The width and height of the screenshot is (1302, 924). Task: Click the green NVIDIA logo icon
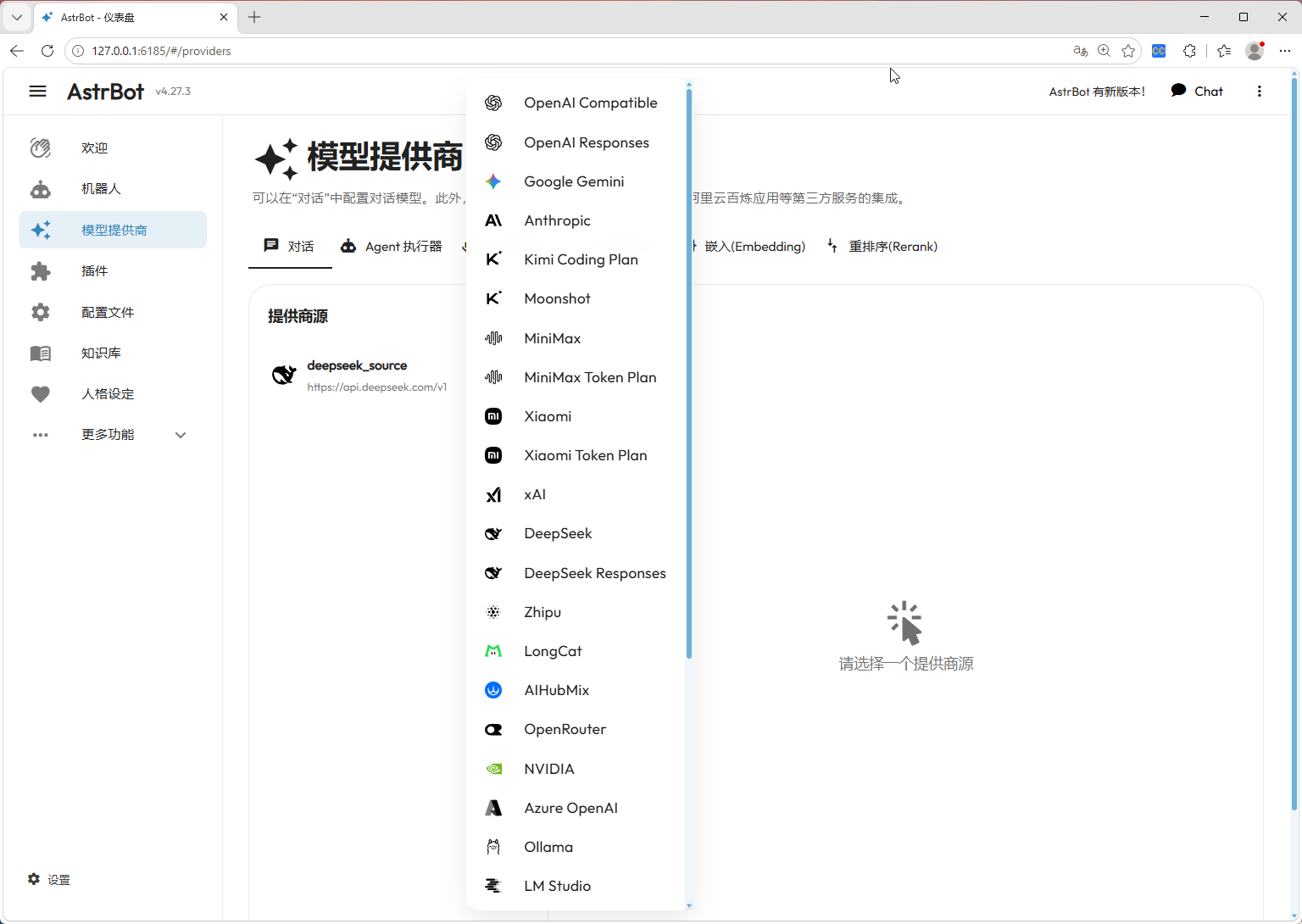click(493, 769)
